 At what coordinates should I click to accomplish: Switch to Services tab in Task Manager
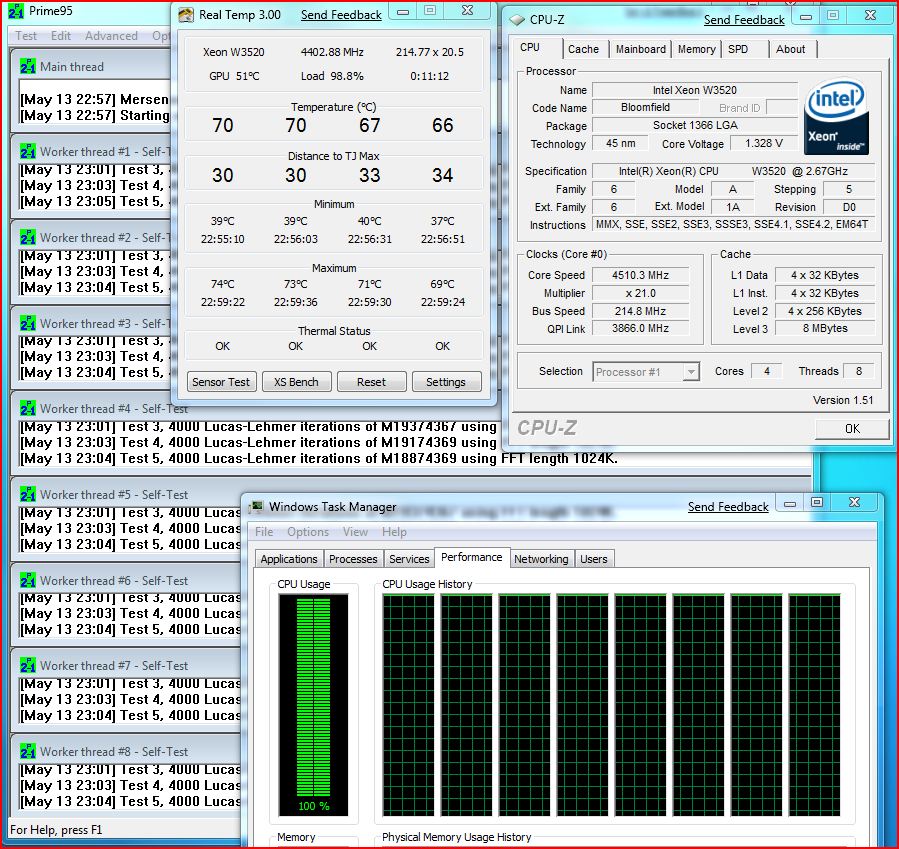pos(409,559)
